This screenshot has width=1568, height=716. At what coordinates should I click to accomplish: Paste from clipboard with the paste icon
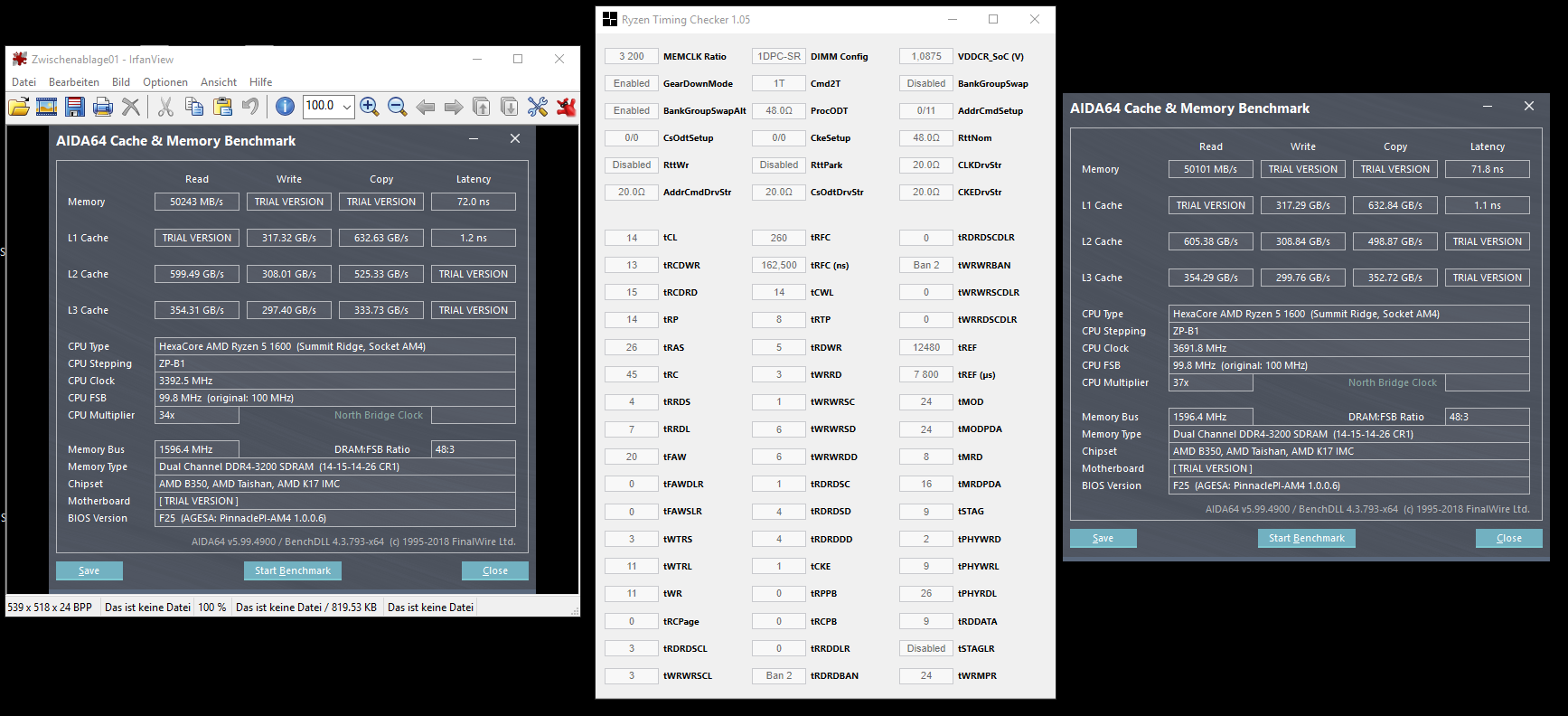[x=222, y=107]
